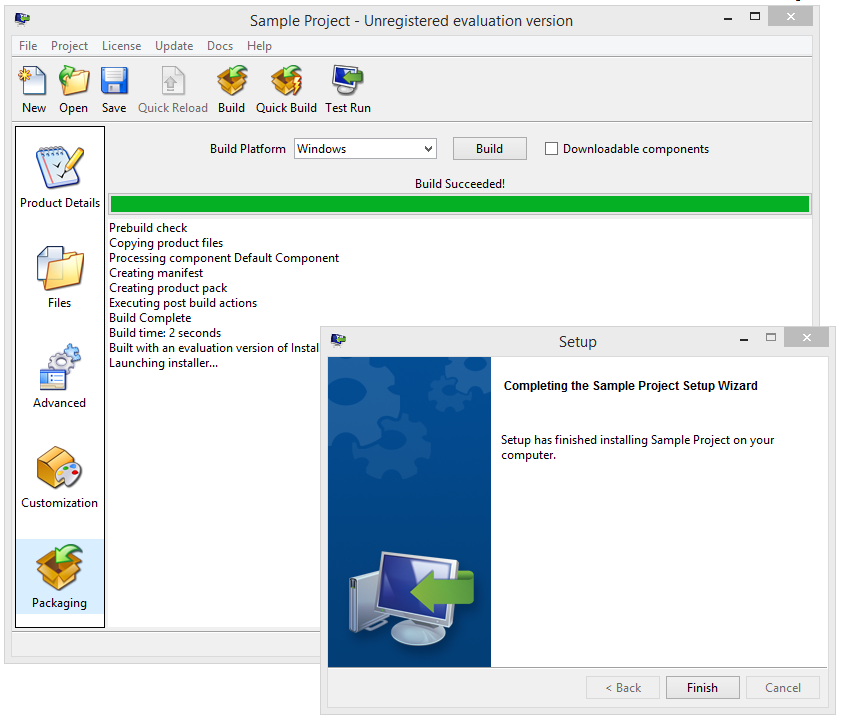Viewport: 851px width, 723px height.
Task: Maximize the Sample Project main window
Action: click(754, 17)
